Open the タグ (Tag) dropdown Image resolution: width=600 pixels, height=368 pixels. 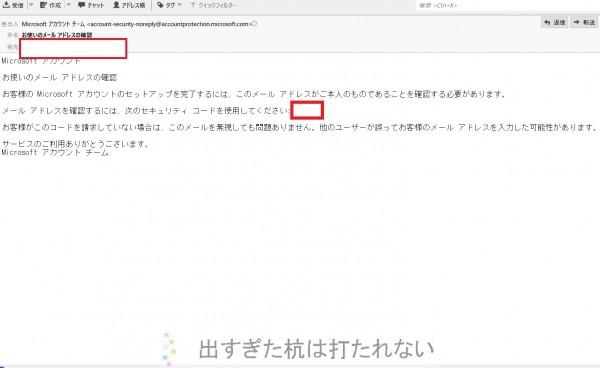pyautogui.click(x=170, y=5)
